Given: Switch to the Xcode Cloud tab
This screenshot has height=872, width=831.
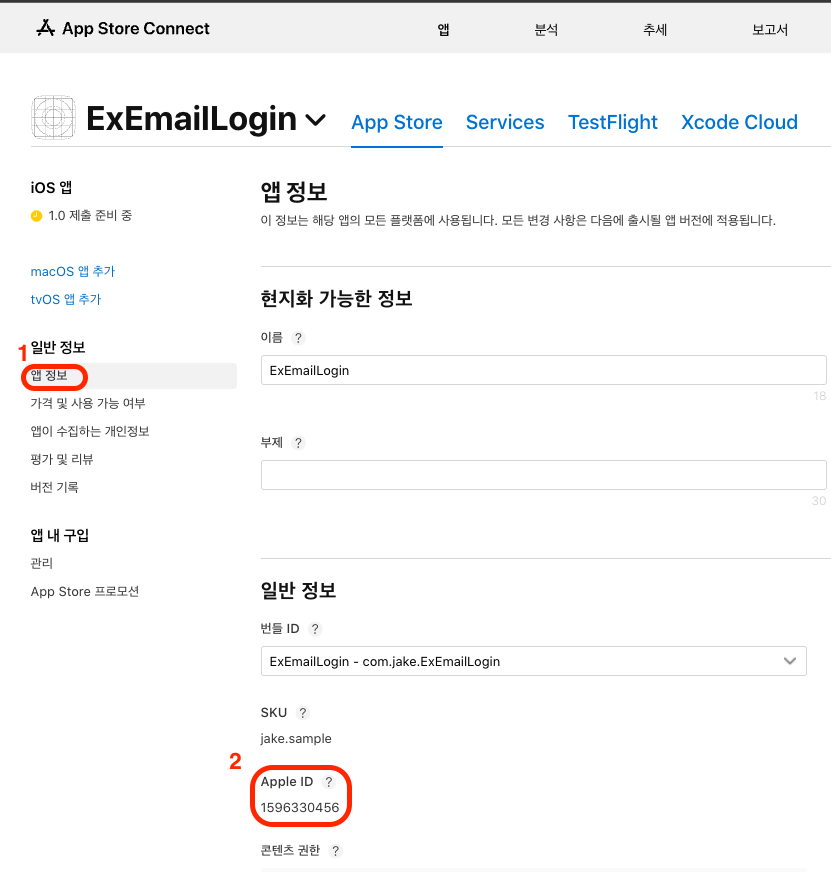Looking at the screenshot, I should pos(739,122).
